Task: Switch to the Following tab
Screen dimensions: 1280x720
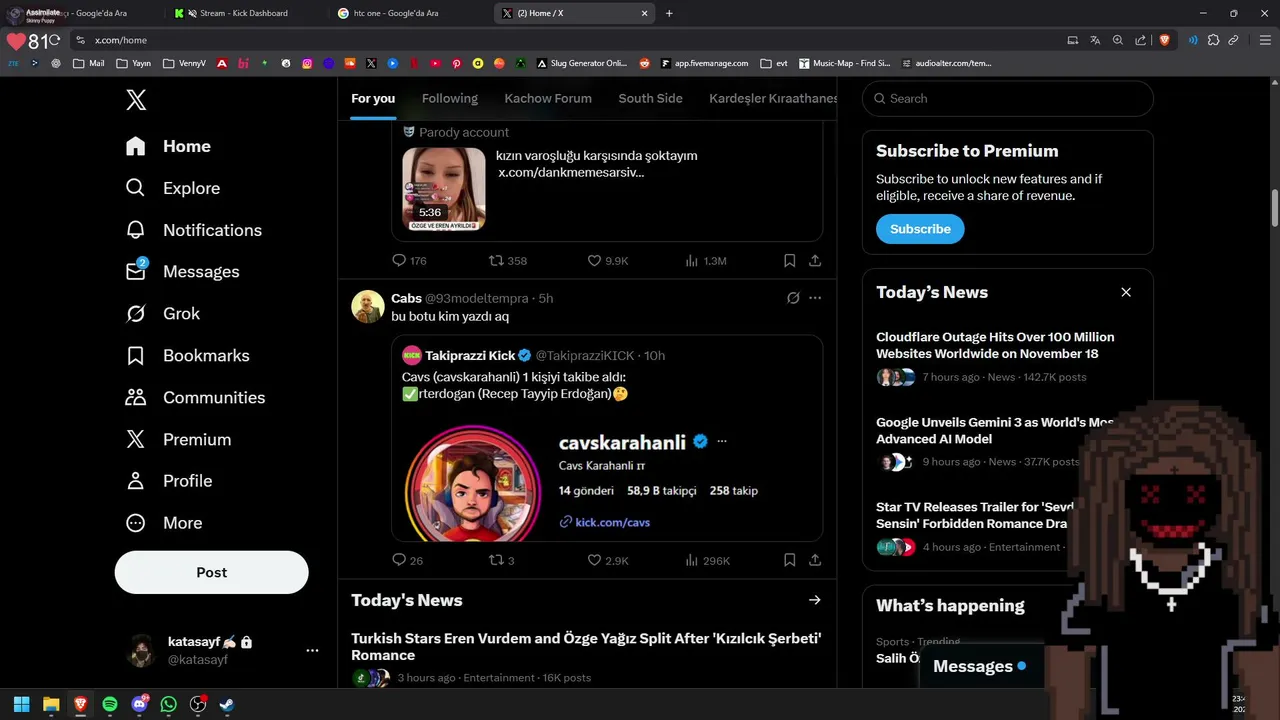Action: tap(450, 98)
